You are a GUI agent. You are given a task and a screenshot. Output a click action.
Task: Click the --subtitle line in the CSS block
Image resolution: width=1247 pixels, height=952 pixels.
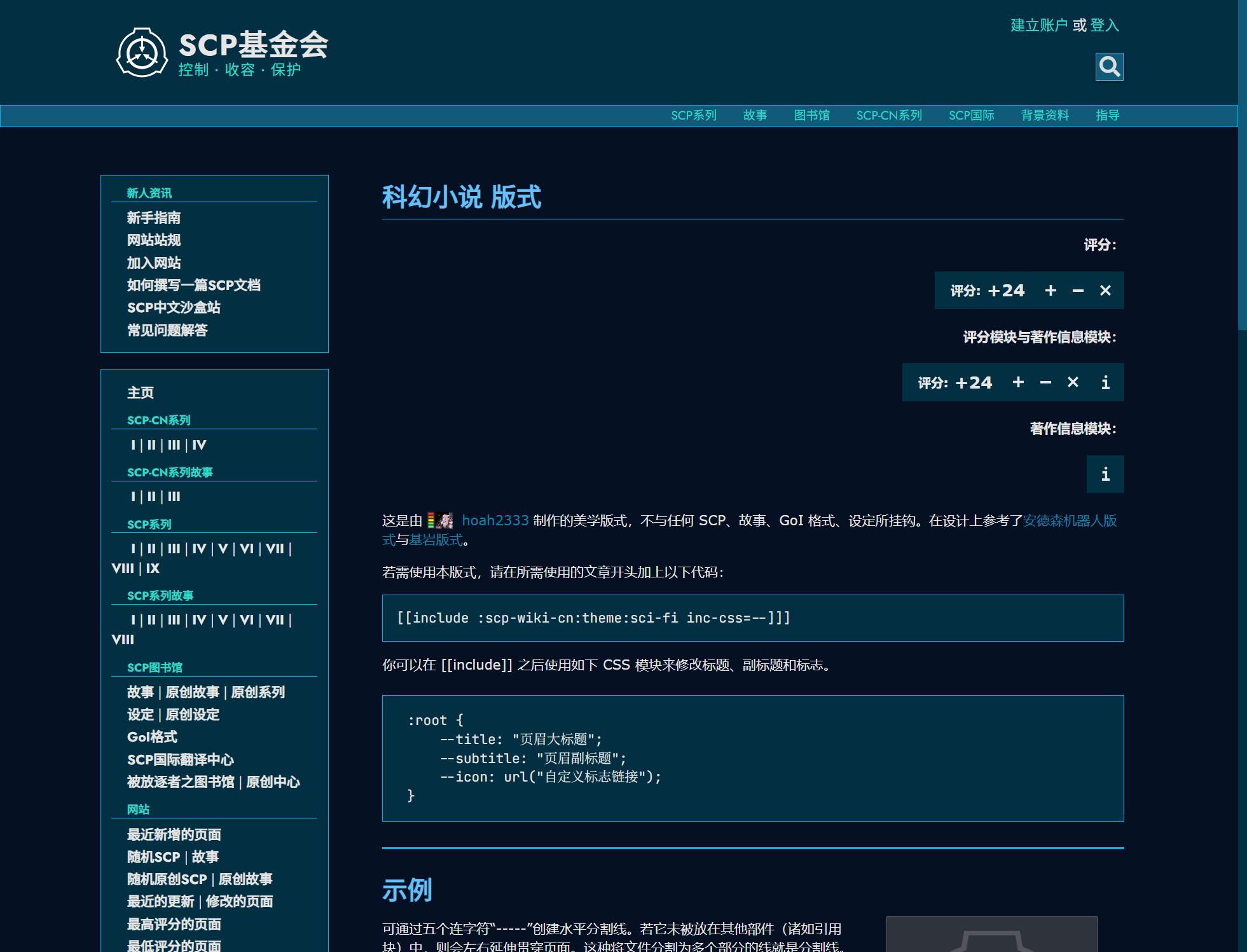pos(534,758)
